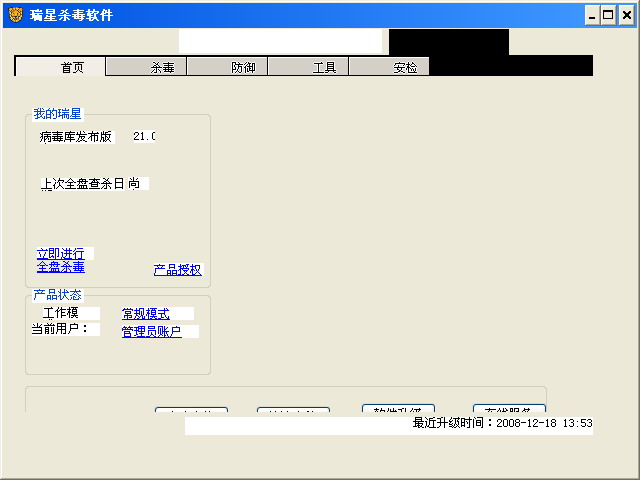Click the 我的瑞星 group heading
The height and width of the screenshot is (480, 640).
point(58,113)
